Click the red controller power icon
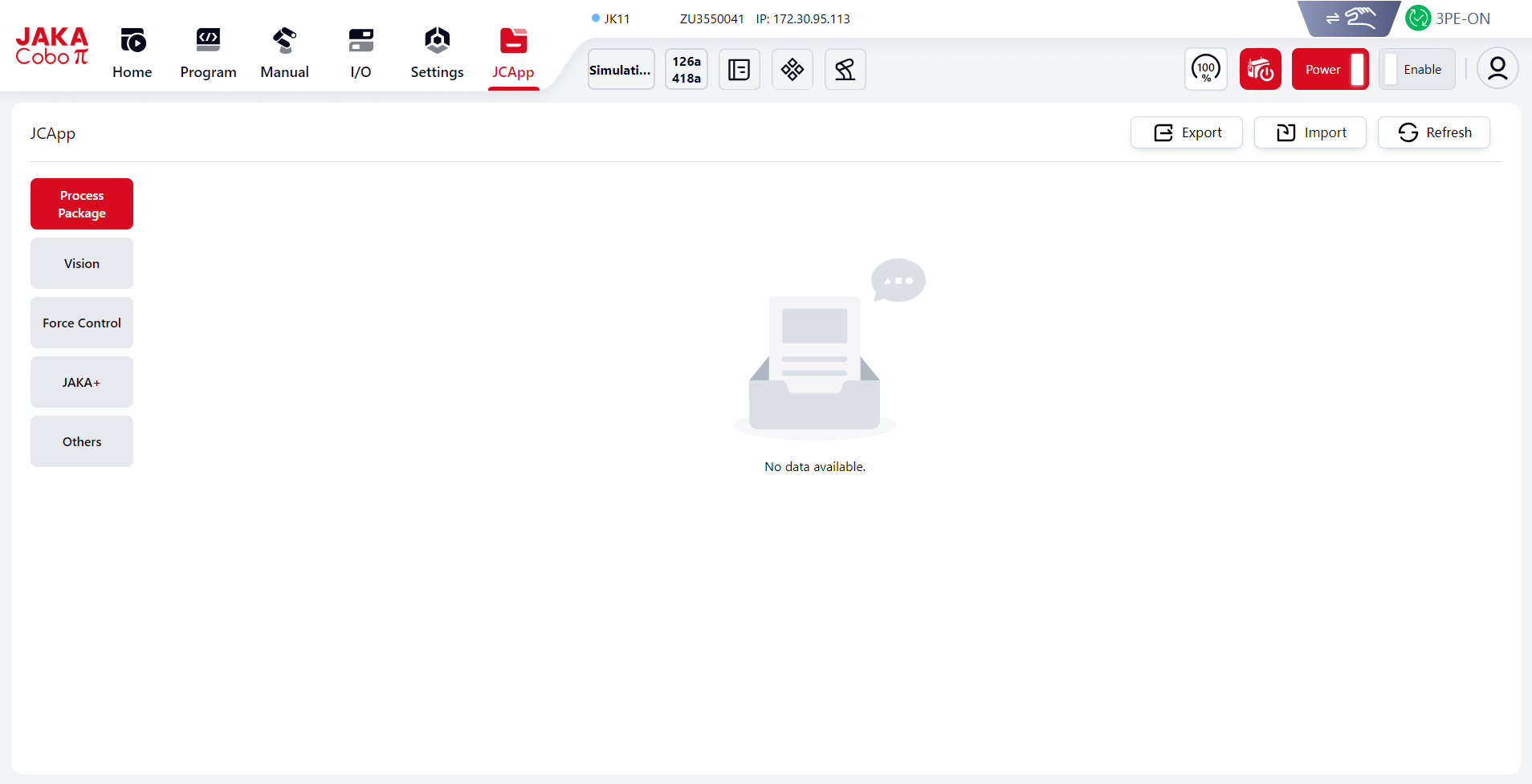This screenshot has height=784, width=1532. click(1260, 70)
